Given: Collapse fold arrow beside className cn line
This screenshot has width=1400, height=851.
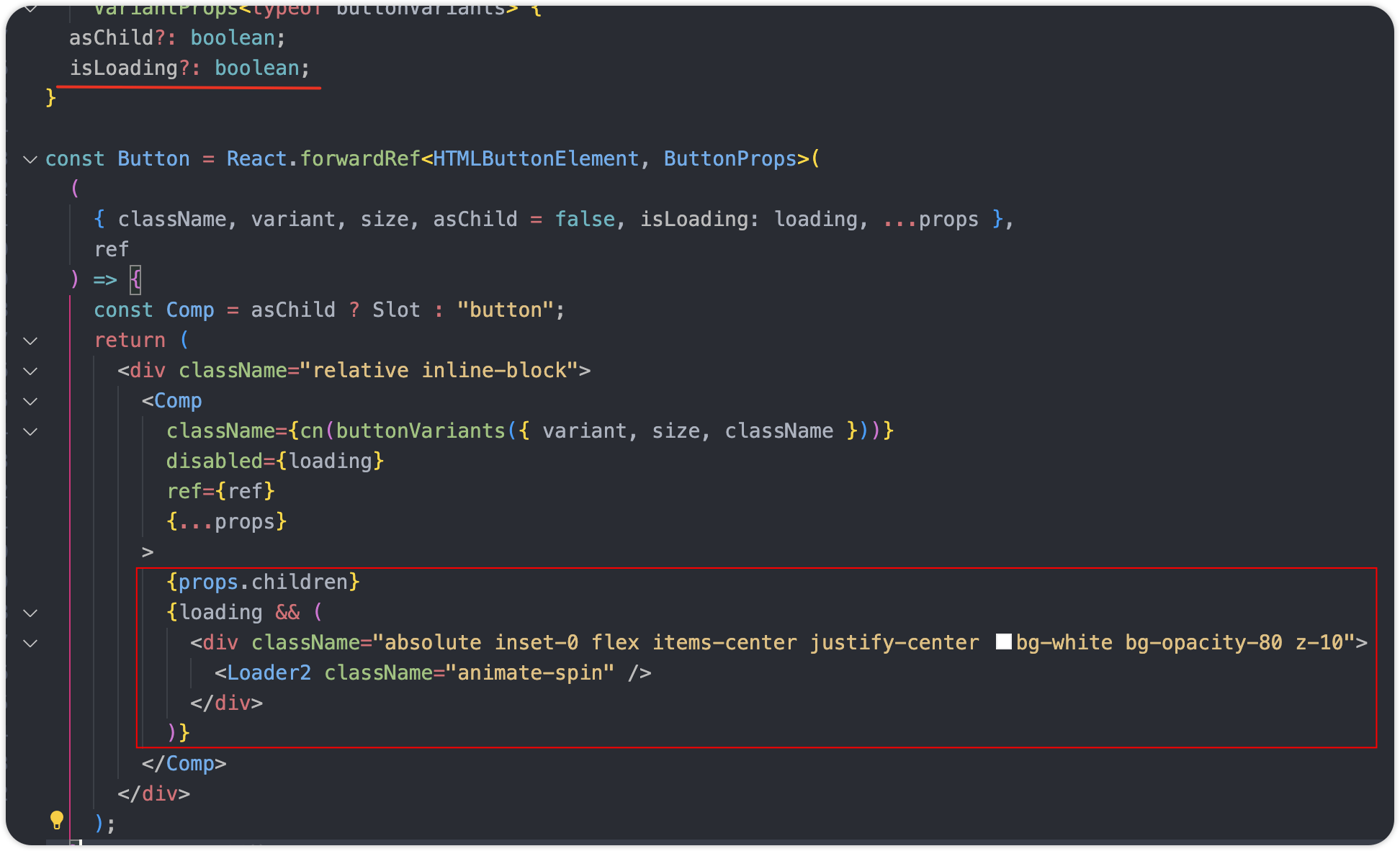Looking at the screenshot, I should coord(30,431).
